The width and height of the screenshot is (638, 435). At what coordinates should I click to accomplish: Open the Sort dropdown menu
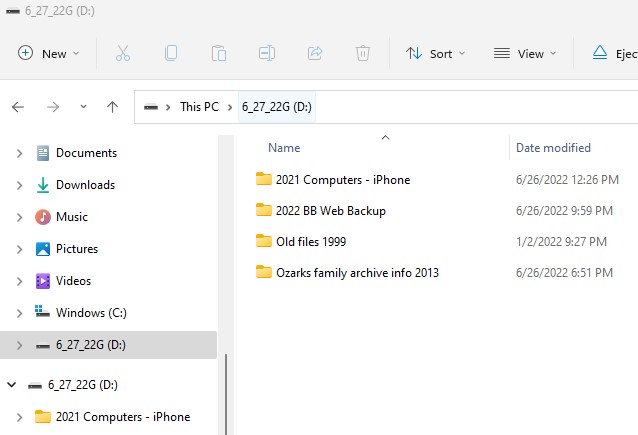pyautogui.click(x=435, y=53)
